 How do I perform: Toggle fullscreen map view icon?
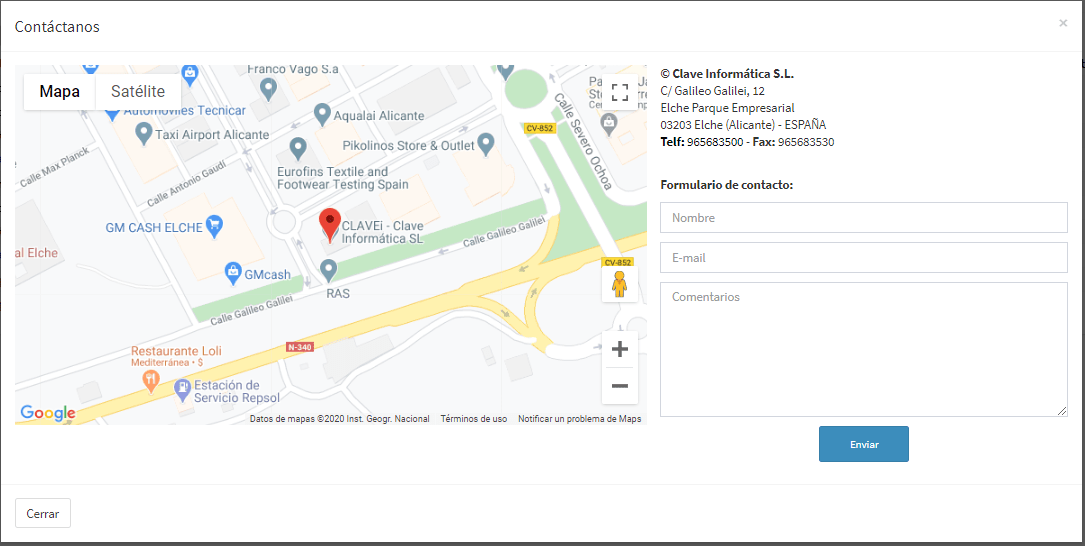point(619,92)
